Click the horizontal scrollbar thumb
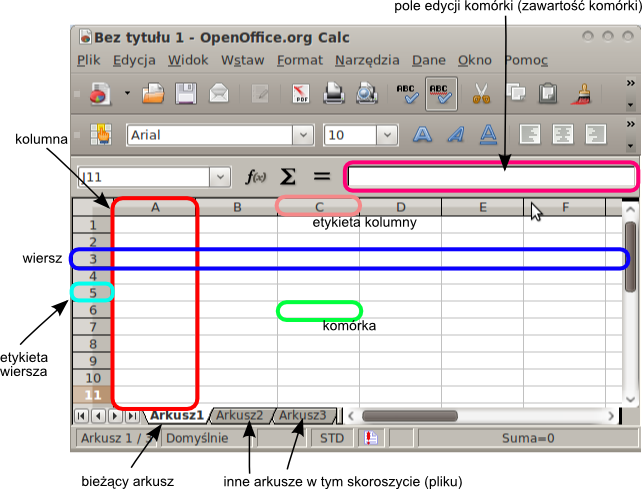The image size is (642, 489). [410, 416]
